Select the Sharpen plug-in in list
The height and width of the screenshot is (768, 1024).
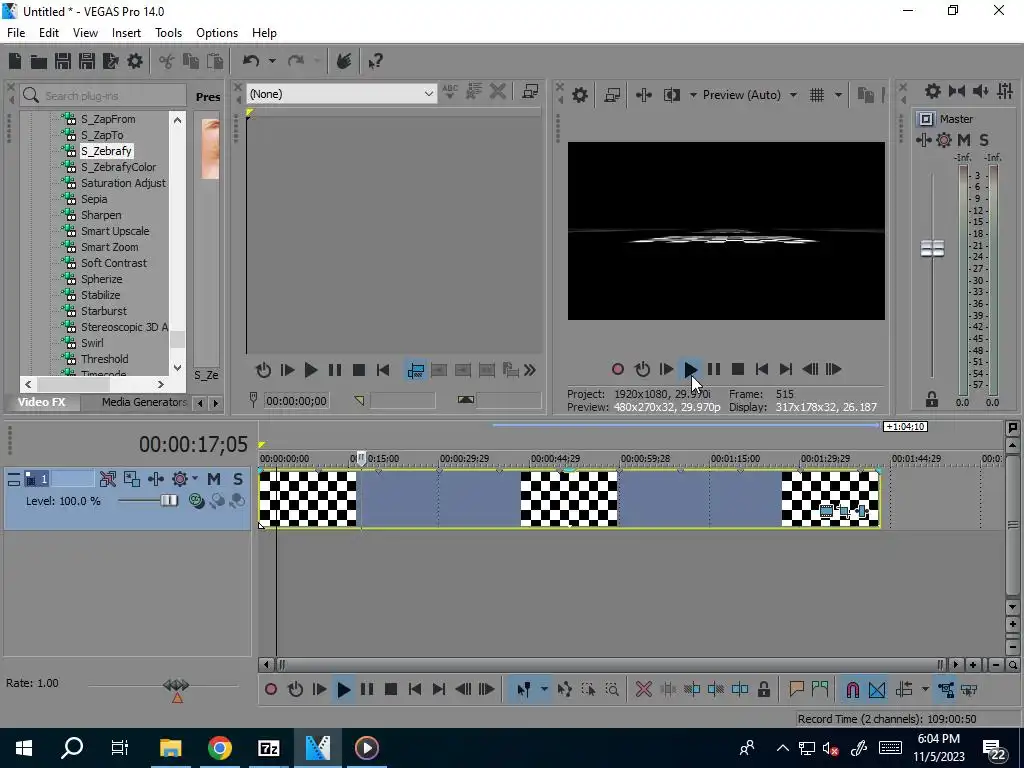coord(101,215)
